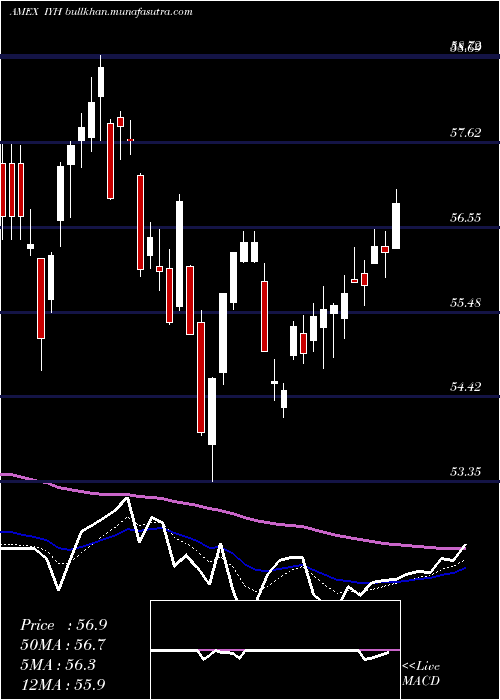Click the 55.48 price level label

[465, 302]
